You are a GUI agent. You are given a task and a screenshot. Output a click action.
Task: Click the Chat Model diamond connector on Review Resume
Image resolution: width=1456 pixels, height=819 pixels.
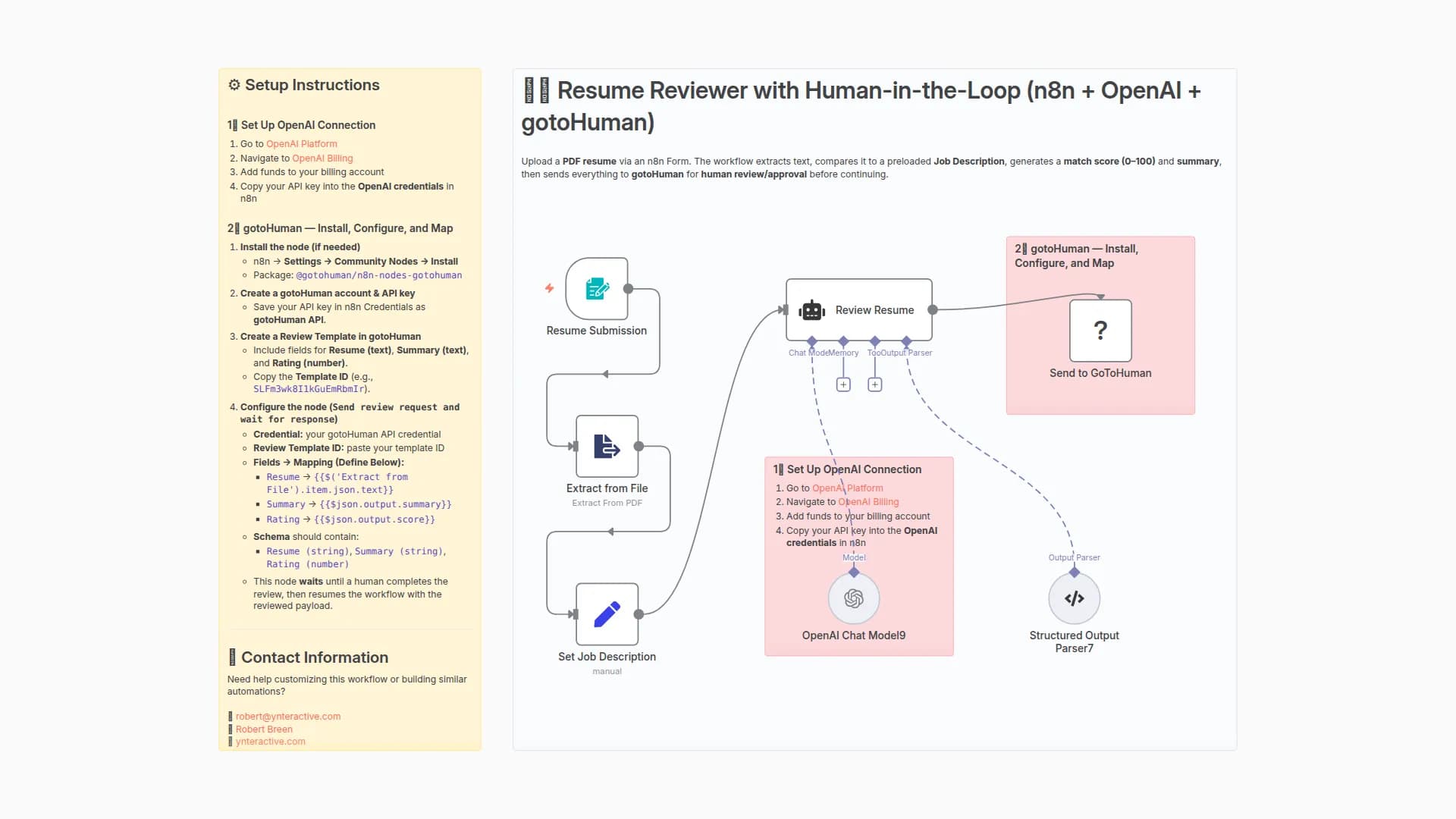[812, 341]
